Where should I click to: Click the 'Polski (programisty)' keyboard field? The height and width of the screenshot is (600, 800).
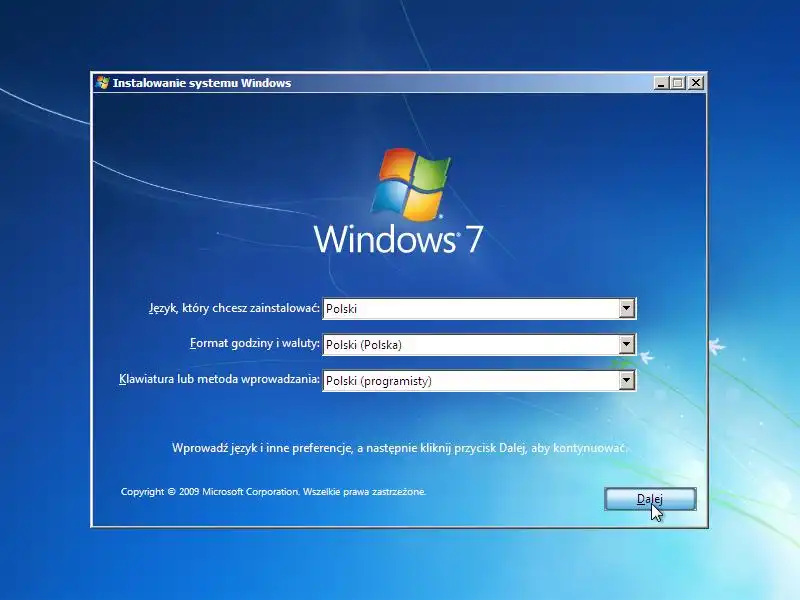tap(479, 381)
